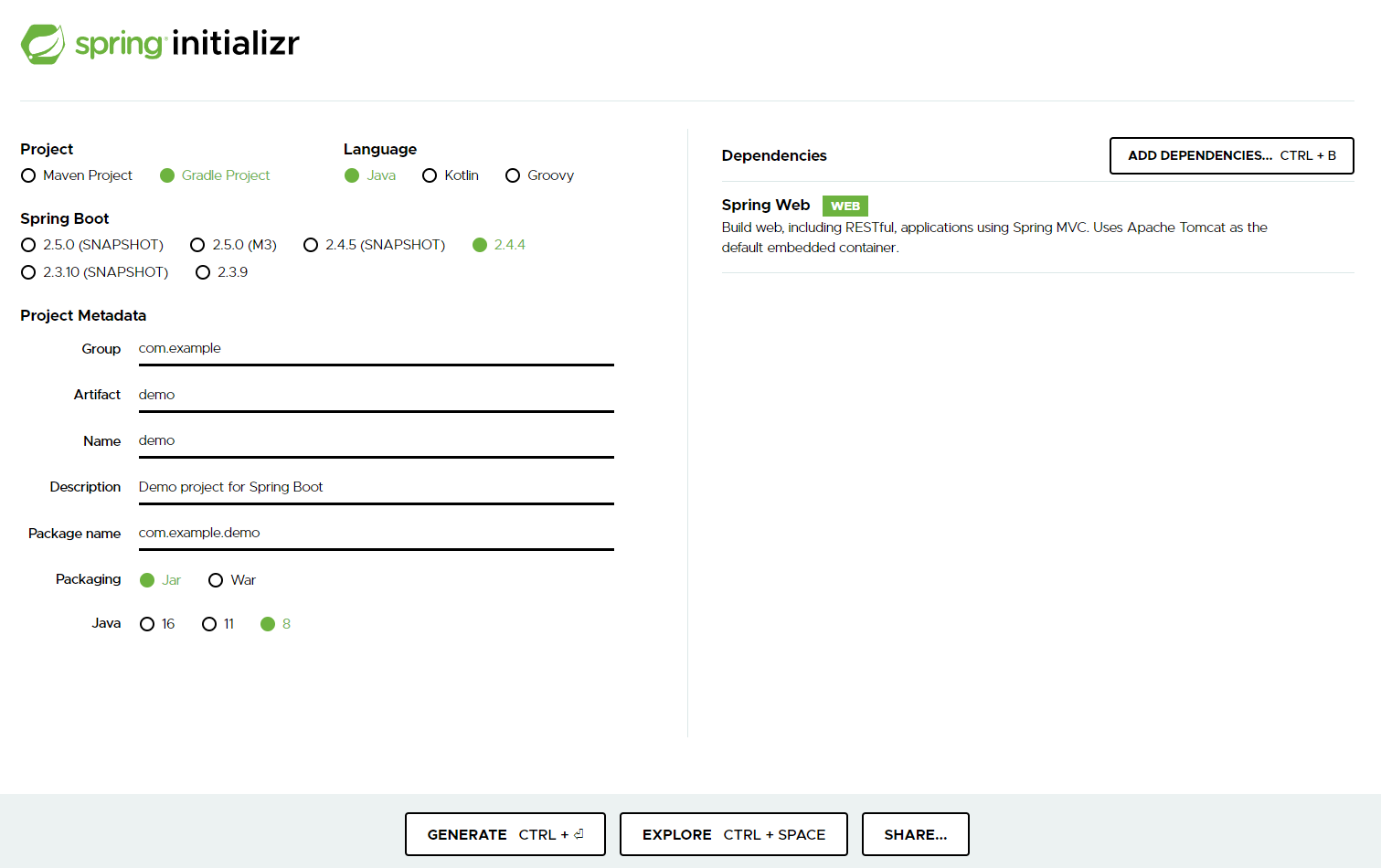Focus the Artifact input field
The height and width of the screenshot is (868, 1381).
pos(376,395)
